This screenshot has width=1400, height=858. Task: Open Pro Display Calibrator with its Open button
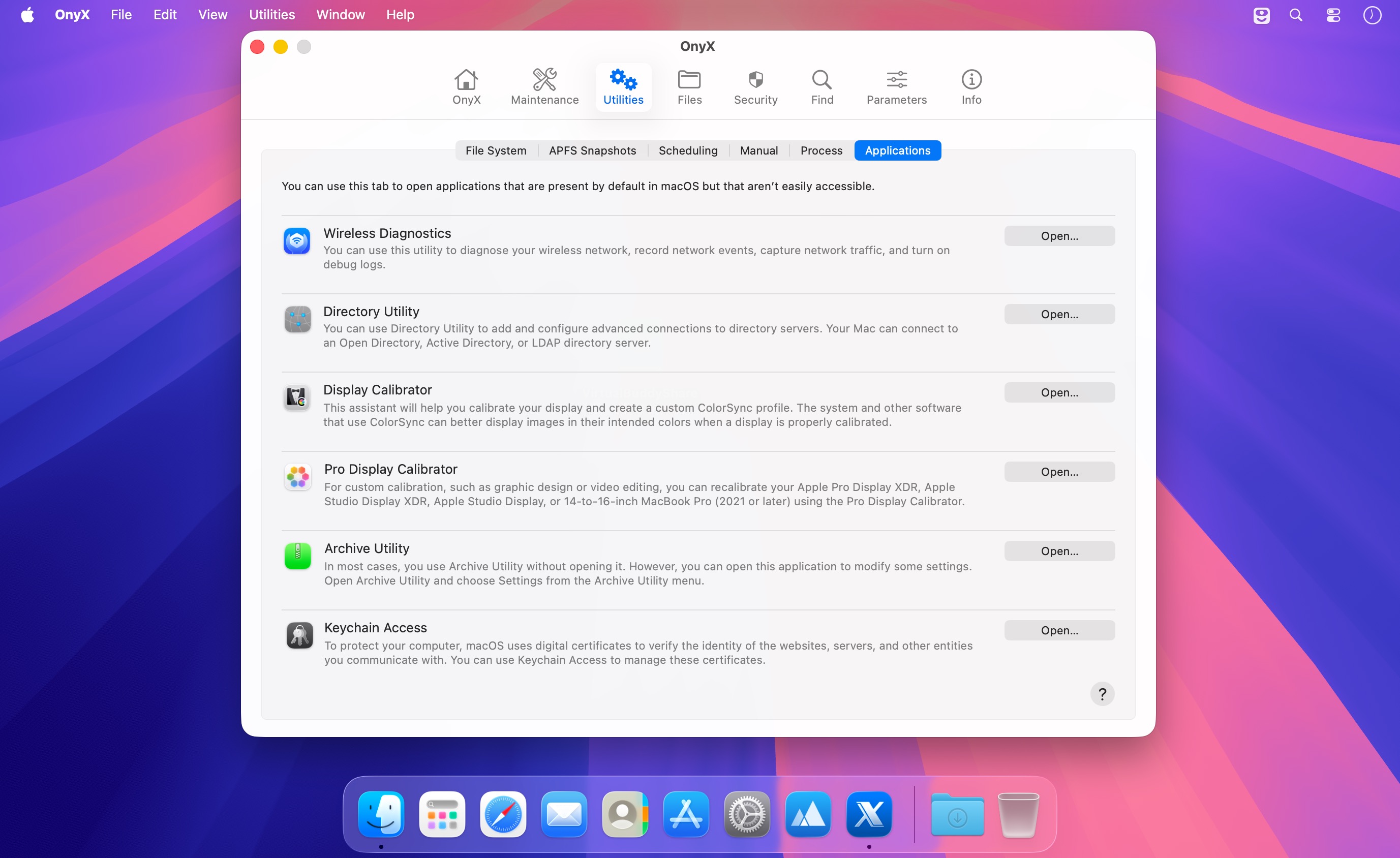pyautogui.click(x=1059, y=472)
